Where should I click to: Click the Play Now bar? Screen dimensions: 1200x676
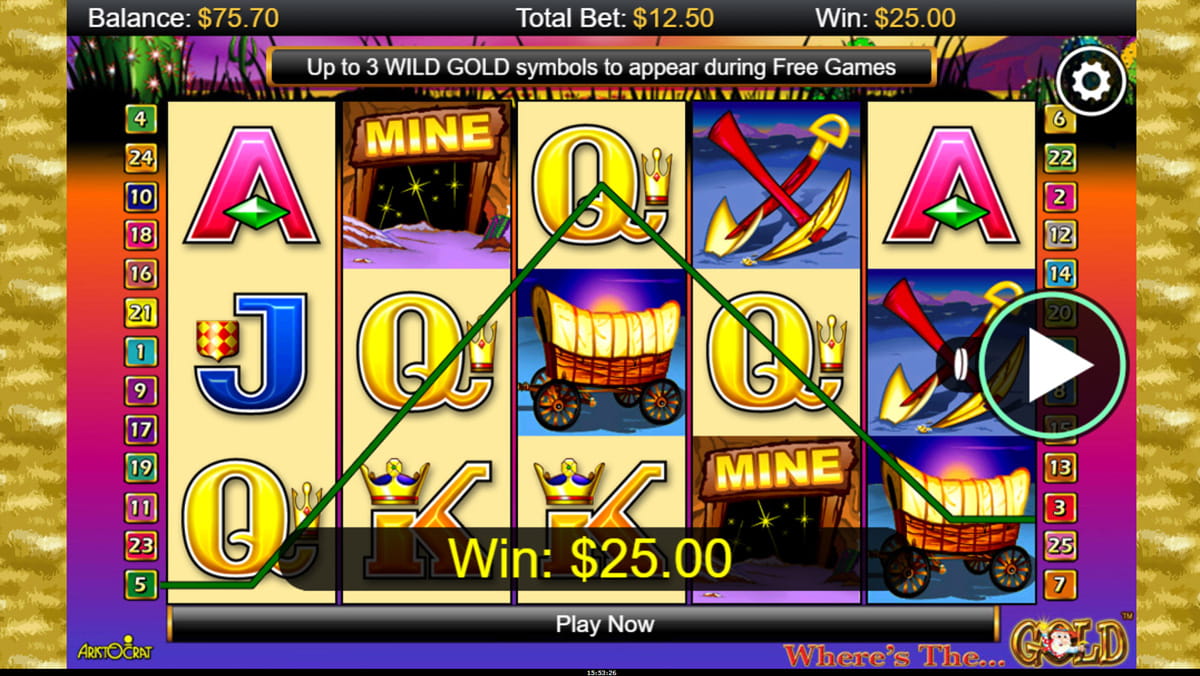[582, 624]
